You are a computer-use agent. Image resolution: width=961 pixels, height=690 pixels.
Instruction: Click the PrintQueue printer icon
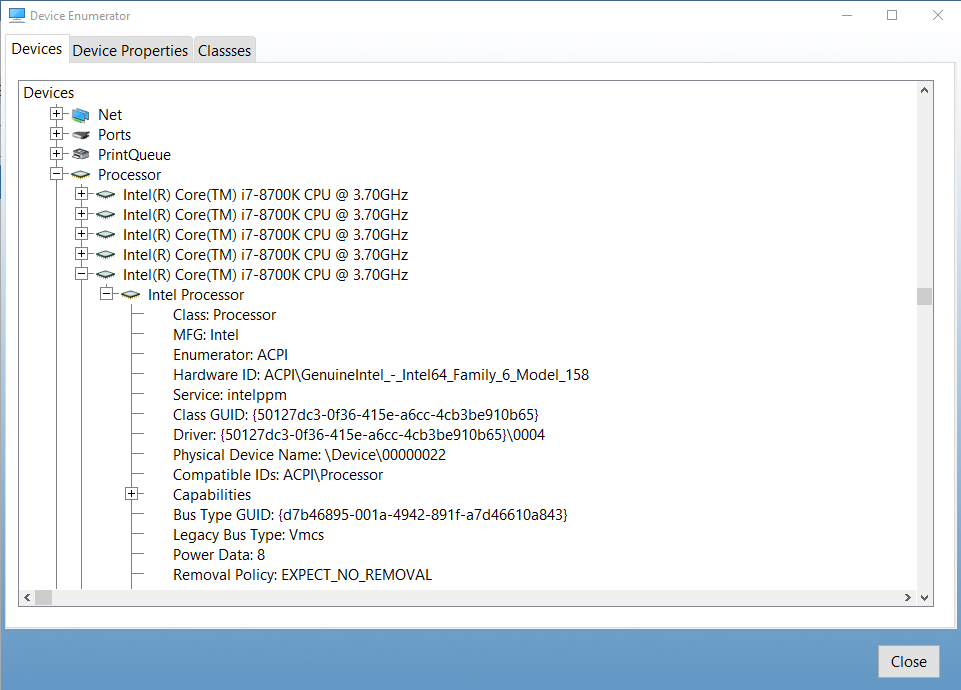81,155
